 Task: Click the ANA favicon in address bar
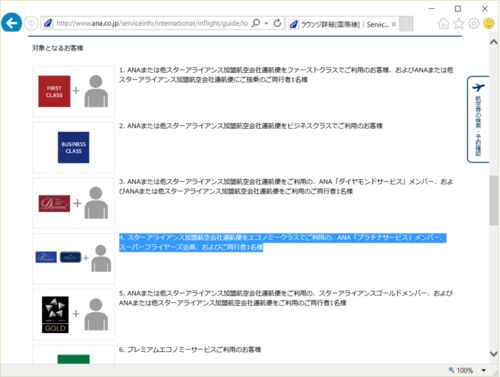tap(48, 23)
